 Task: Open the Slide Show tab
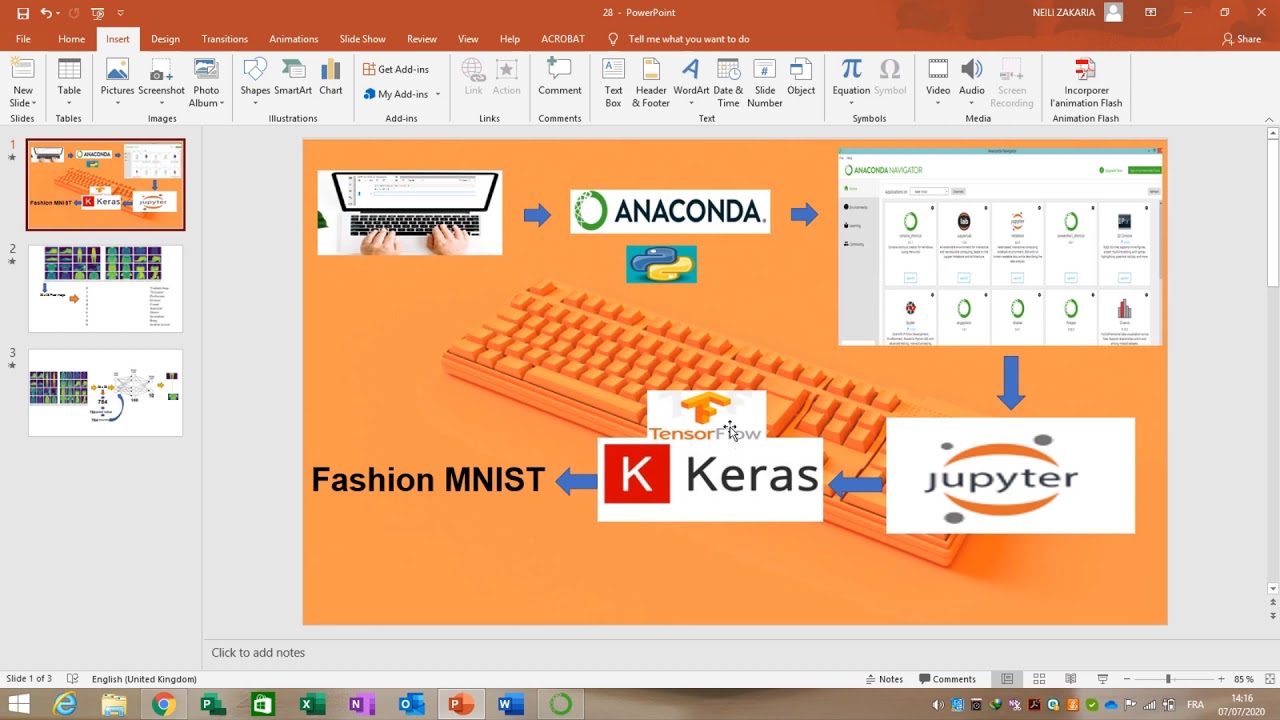(362, 39)
